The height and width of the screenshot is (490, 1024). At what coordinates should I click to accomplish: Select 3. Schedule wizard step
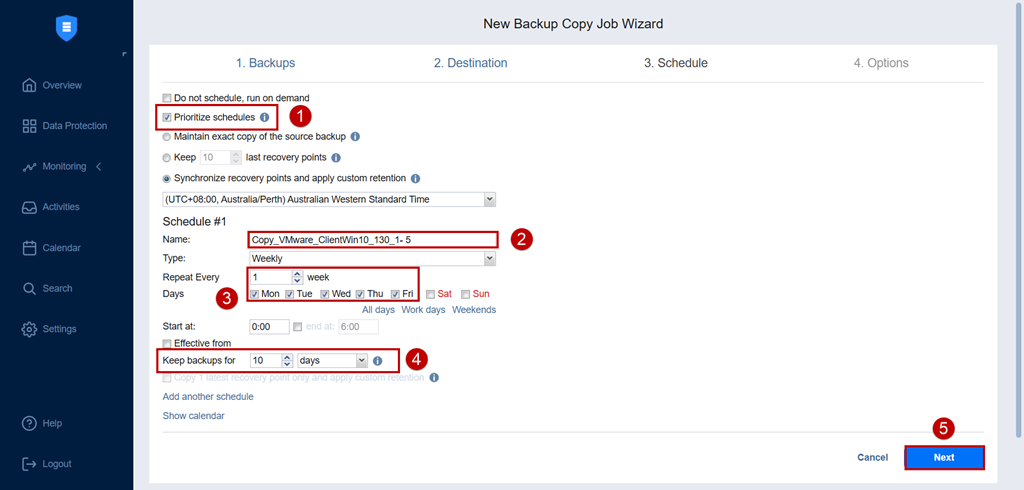676,63
